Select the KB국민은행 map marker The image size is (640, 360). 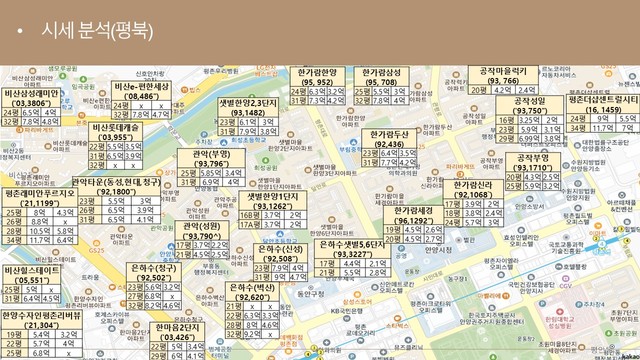click(x=347, y=319)
